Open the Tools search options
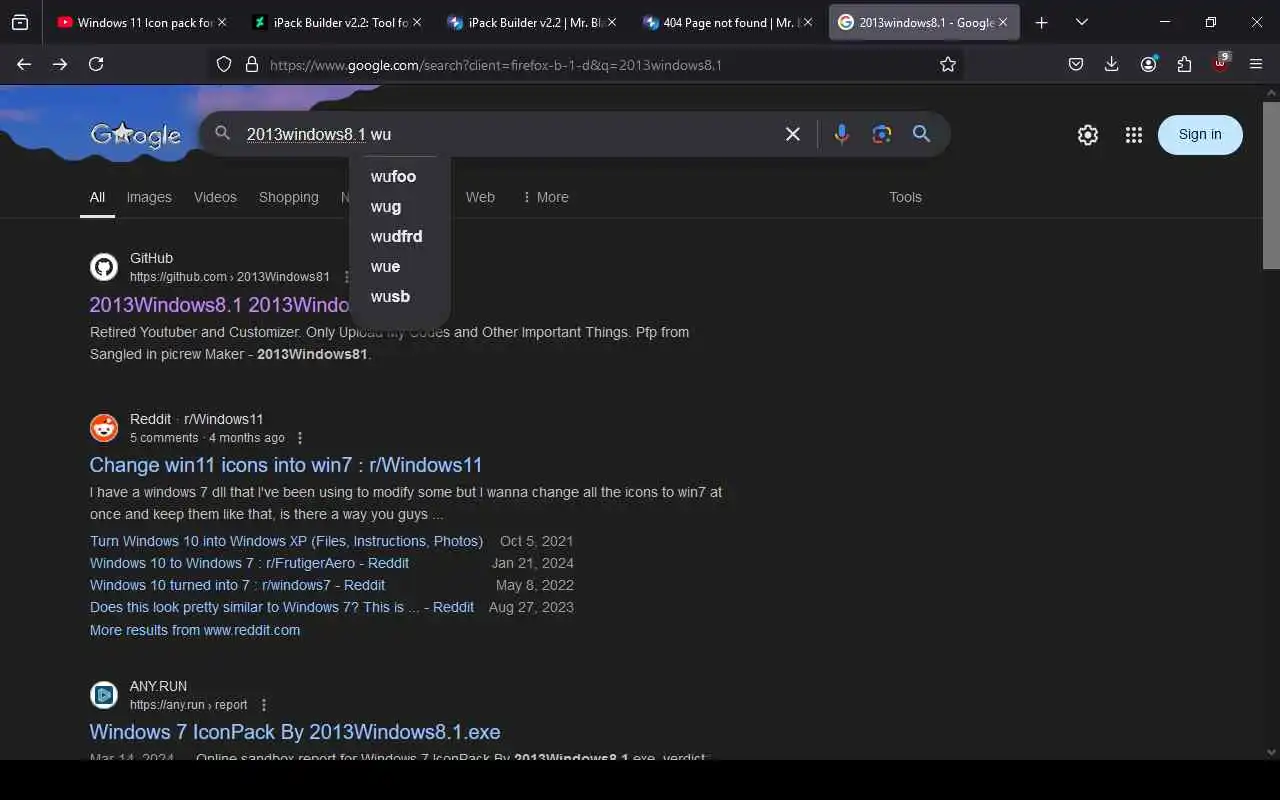The width and height of the screenshot is (1280, 800). click(x=905, y=197)
